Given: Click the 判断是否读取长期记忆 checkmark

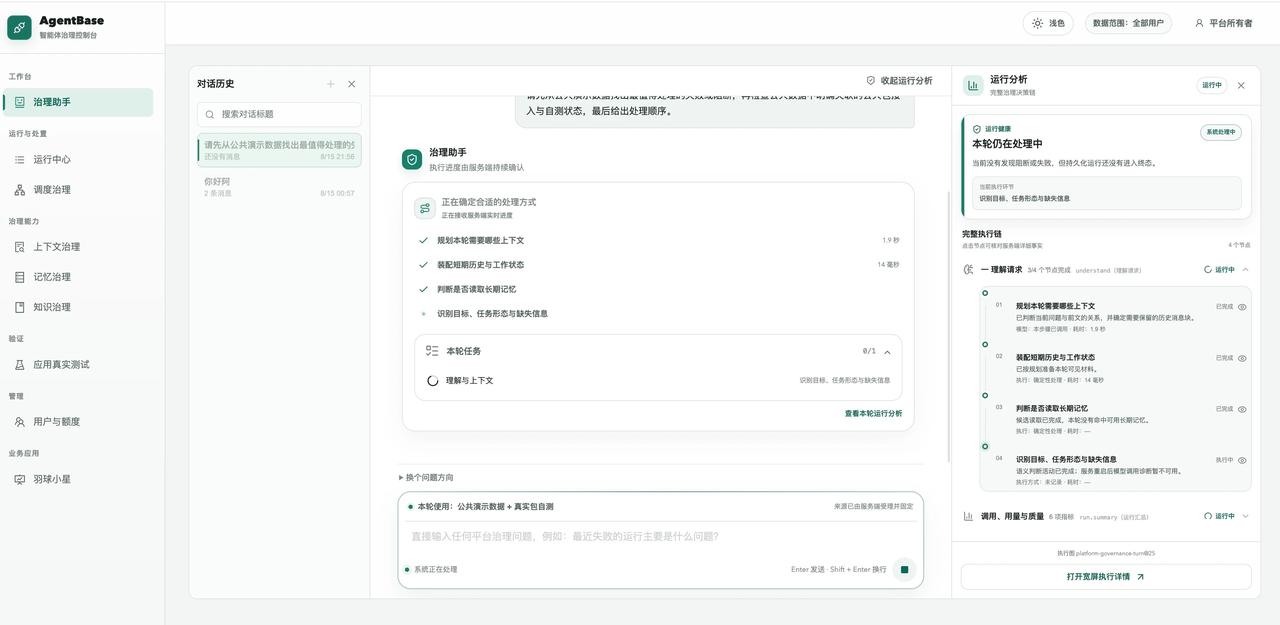Looking at the screenshot, I should tap(424, 289).
